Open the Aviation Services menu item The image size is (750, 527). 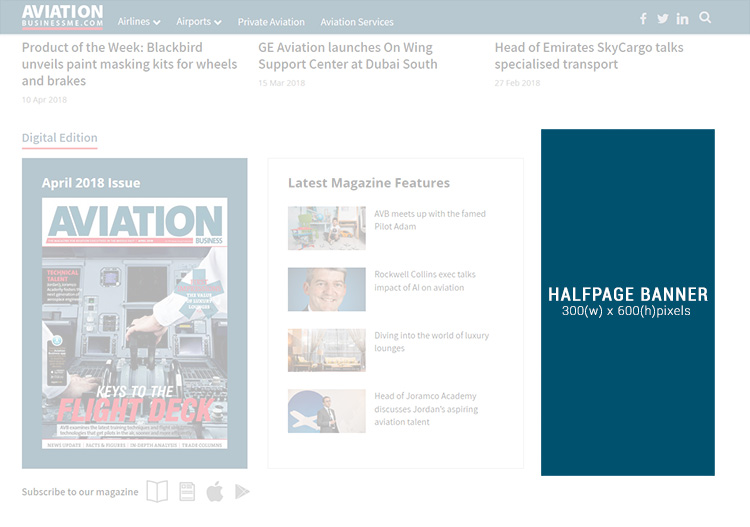pos(357,22)
